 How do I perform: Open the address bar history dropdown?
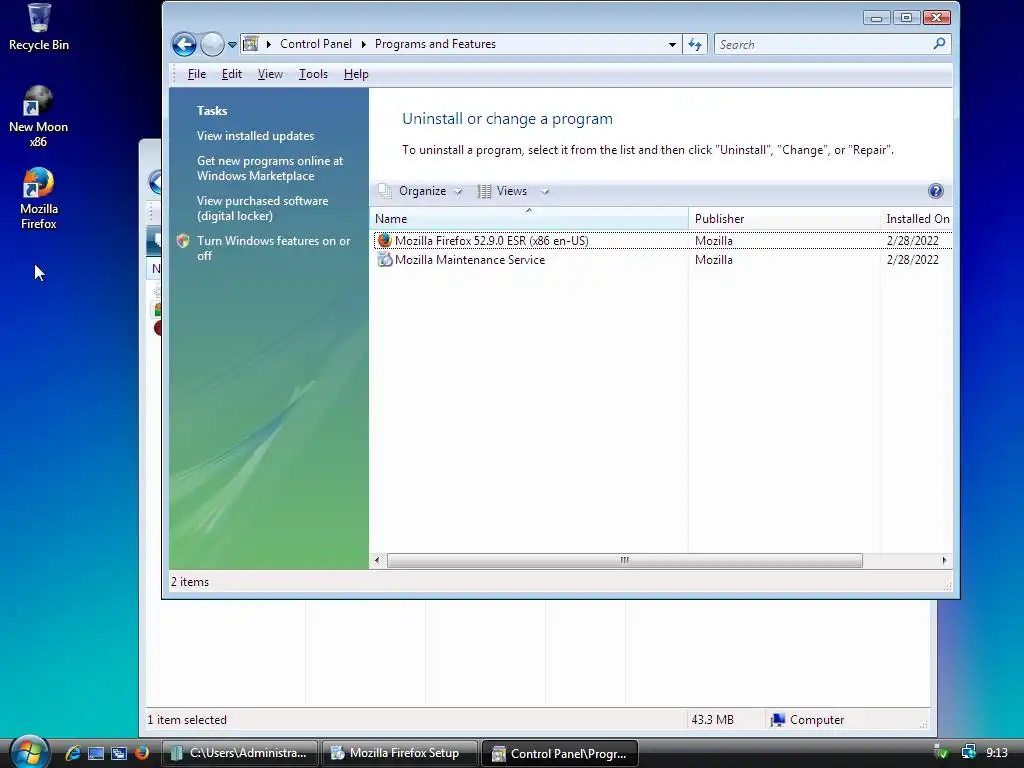[672, 44]
